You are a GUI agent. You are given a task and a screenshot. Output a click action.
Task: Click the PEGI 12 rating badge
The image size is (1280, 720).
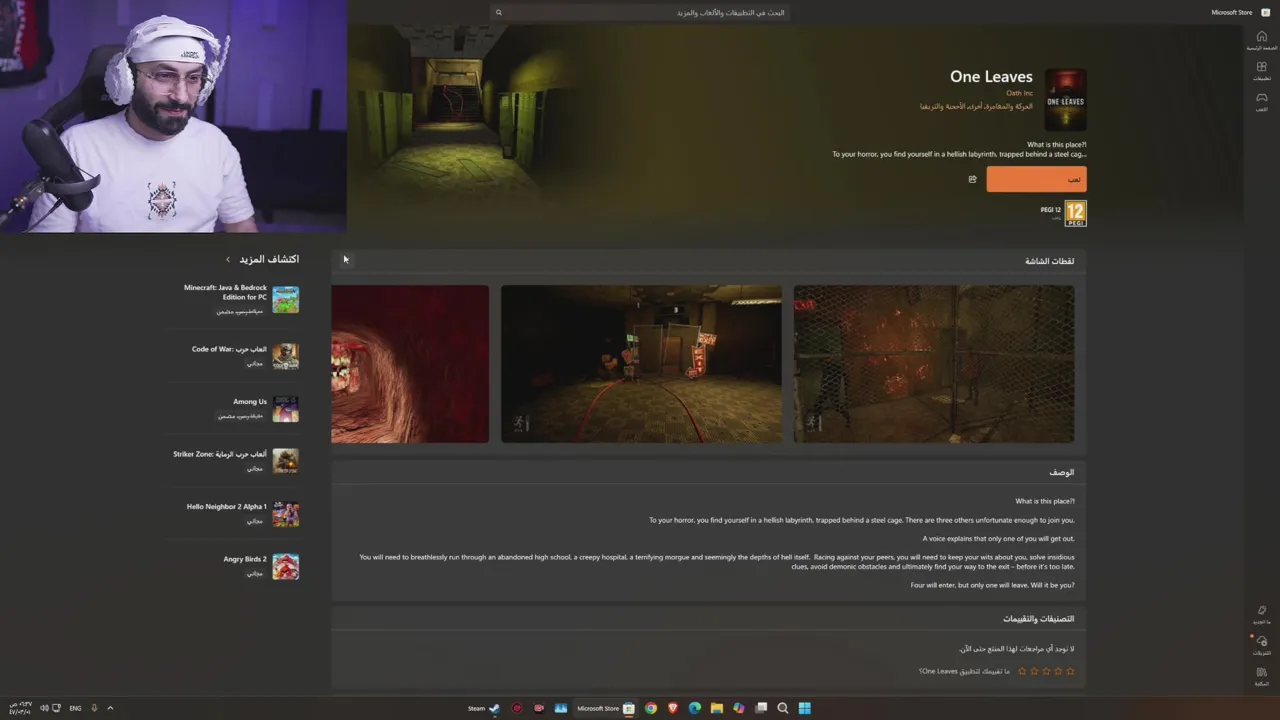(x=1075, y=213)
